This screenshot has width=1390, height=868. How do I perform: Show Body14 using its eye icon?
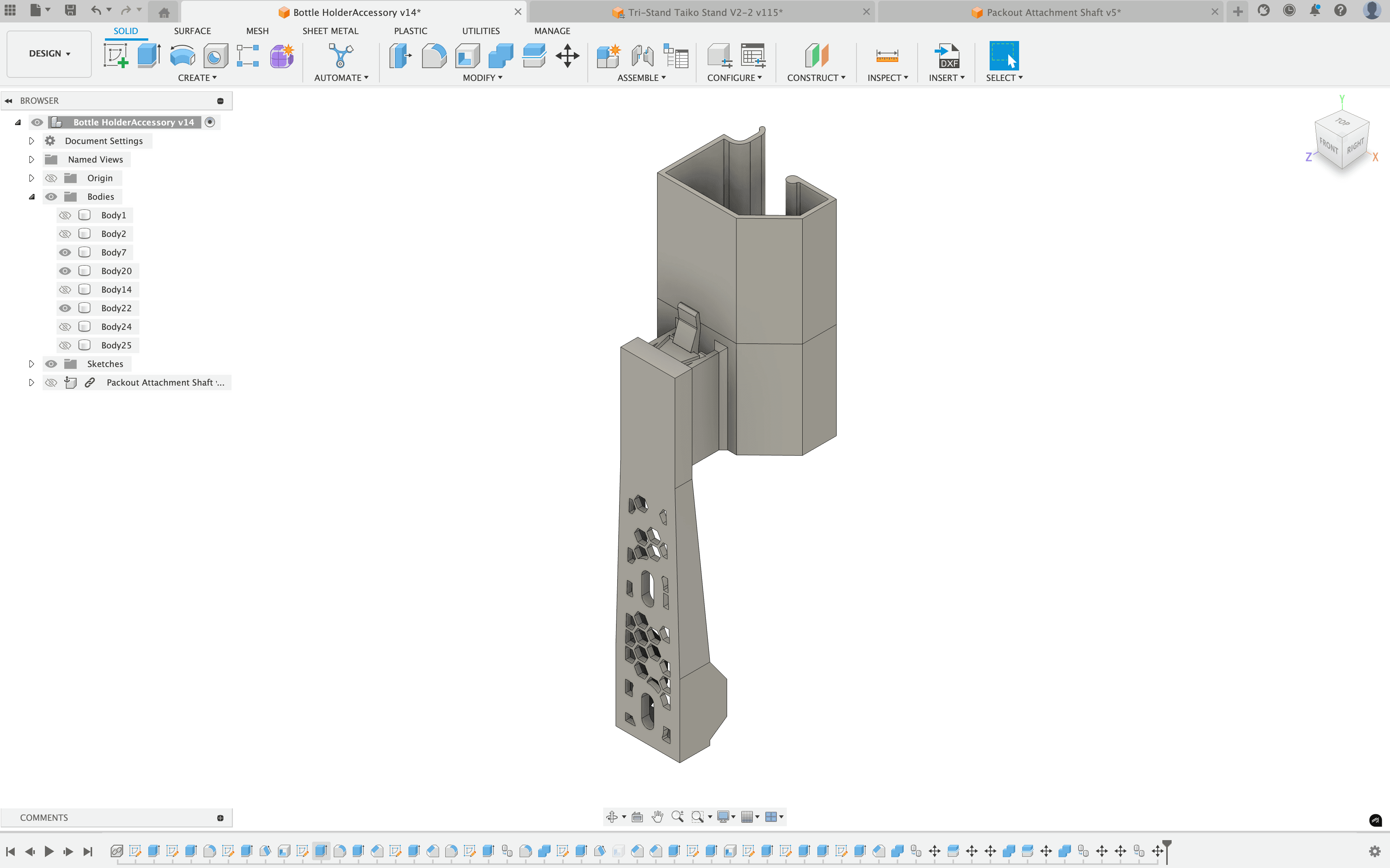(x=65, y=289)
